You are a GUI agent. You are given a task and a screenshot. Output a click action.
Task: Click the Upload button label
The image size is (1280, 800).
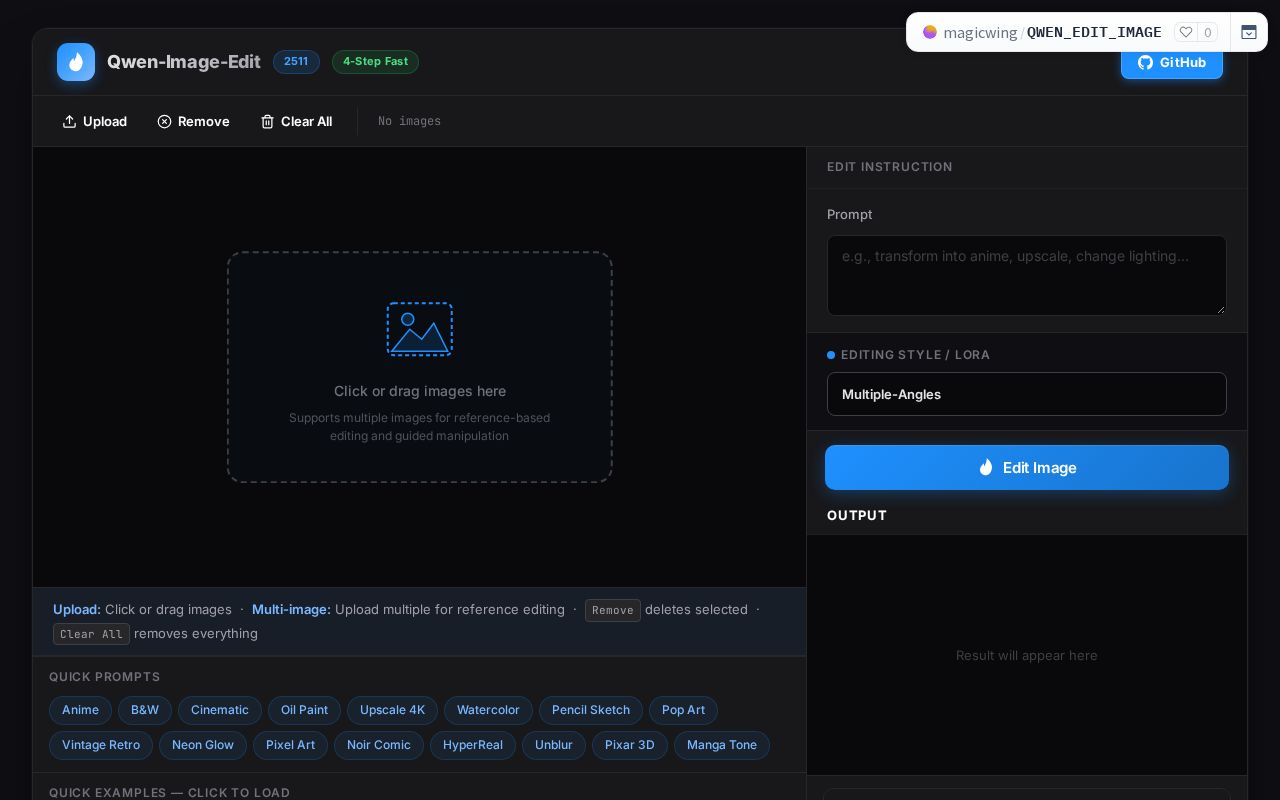105,121
